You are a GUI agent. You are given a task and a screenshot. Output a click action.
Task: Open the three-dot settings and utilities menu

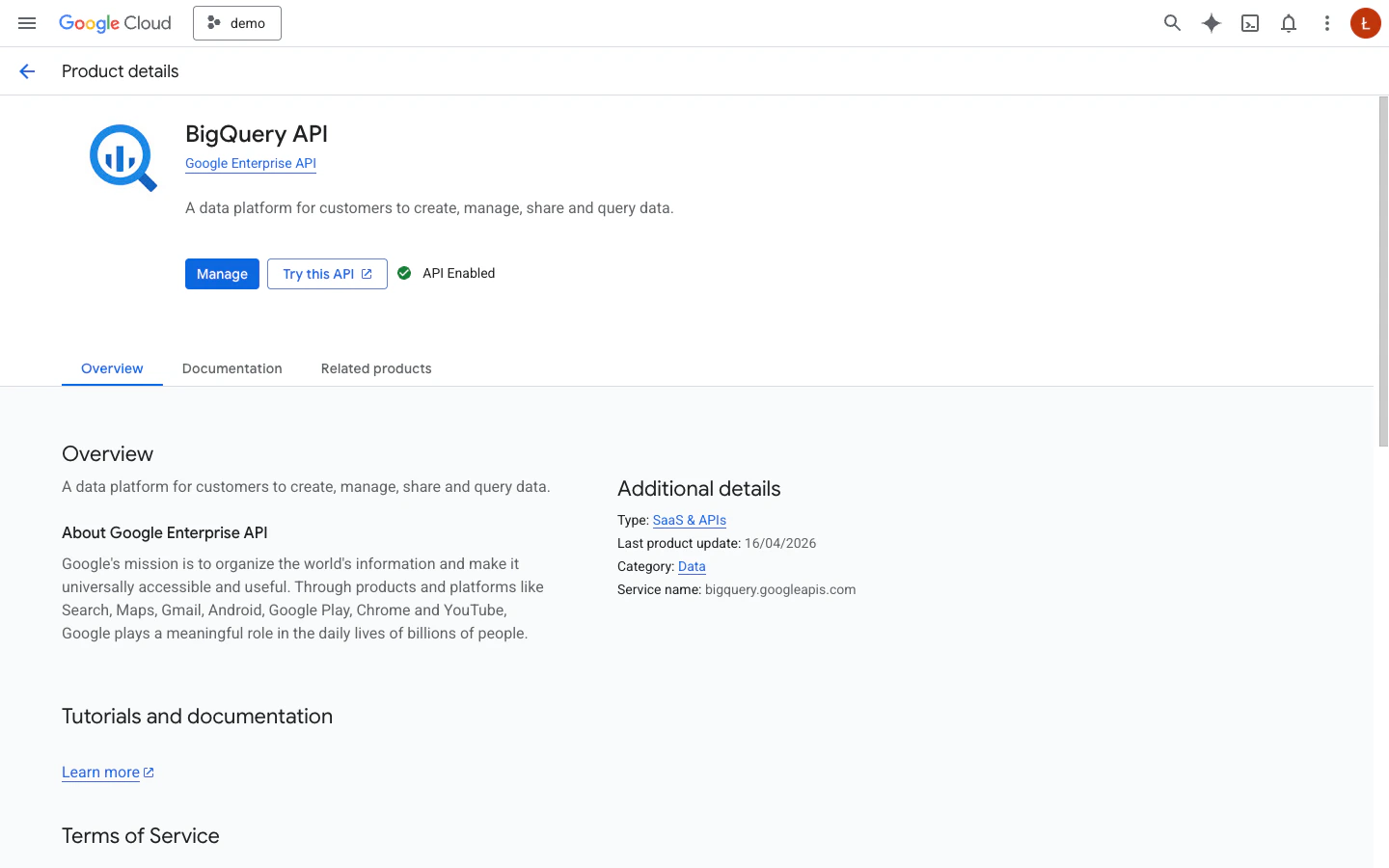(x=1327, y=23)
